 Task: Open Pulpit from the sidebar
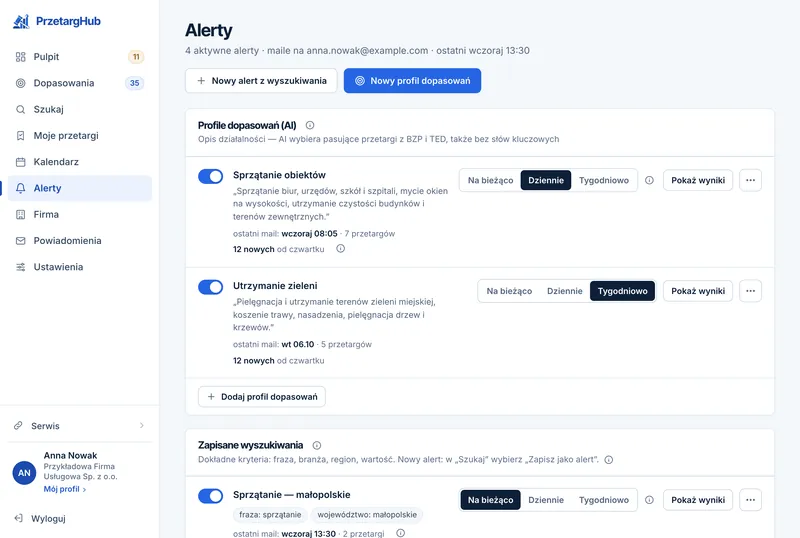coord(80,57)
